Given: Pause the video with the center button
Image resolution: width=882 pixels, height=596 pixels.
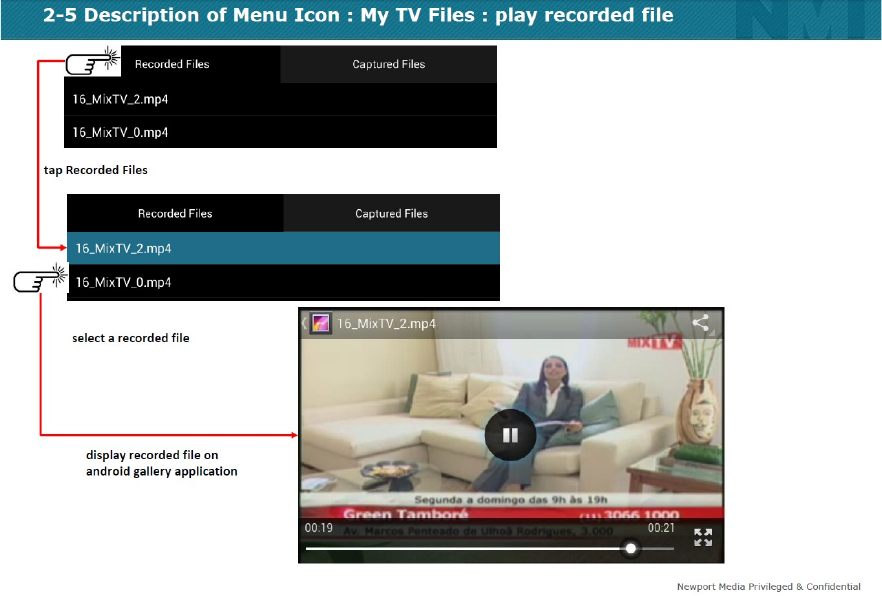Looking at the screenshot, I should click(510, 435).
